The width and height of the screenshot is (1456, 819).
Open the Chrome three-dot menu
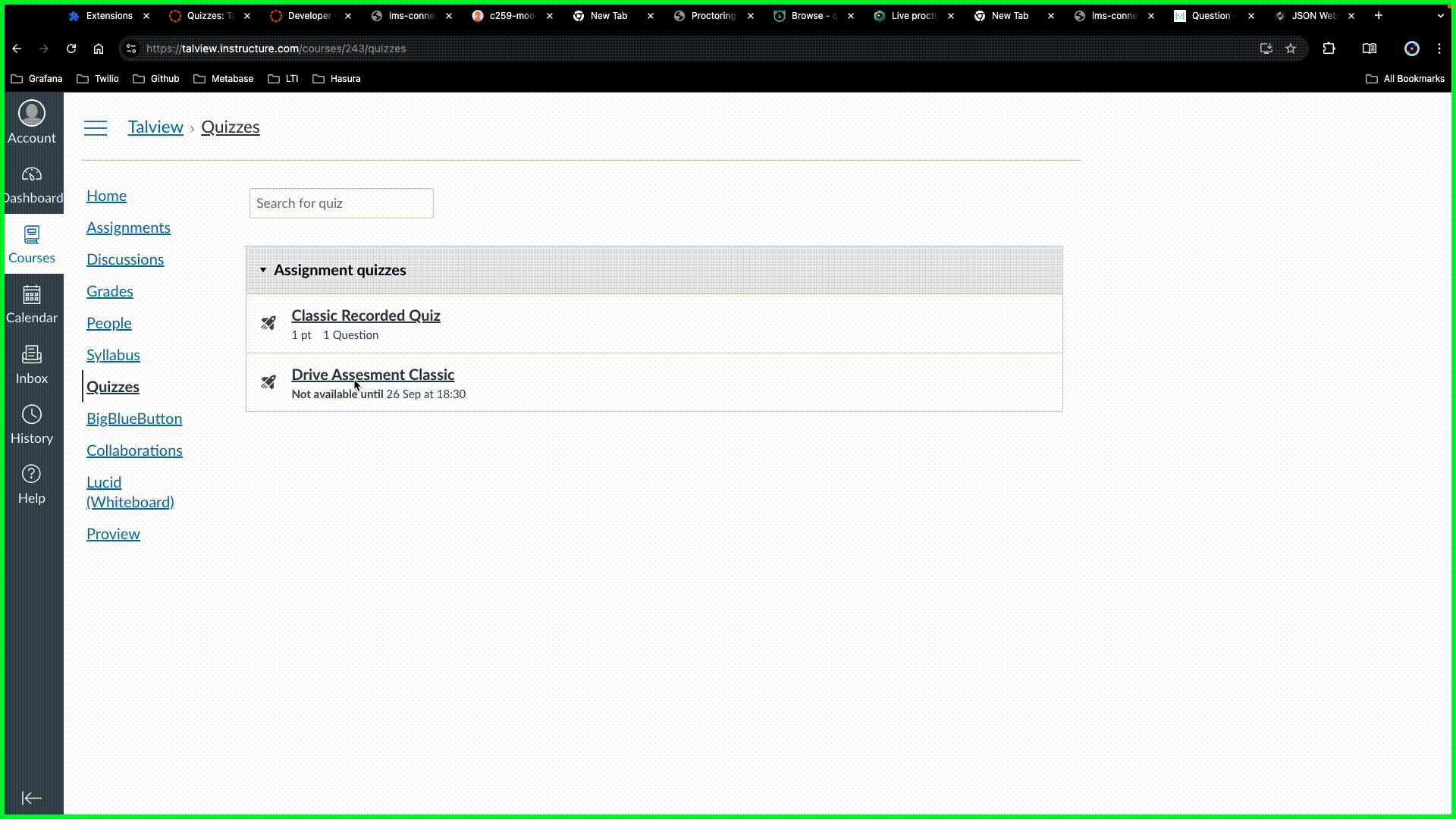pos(1439,49)
